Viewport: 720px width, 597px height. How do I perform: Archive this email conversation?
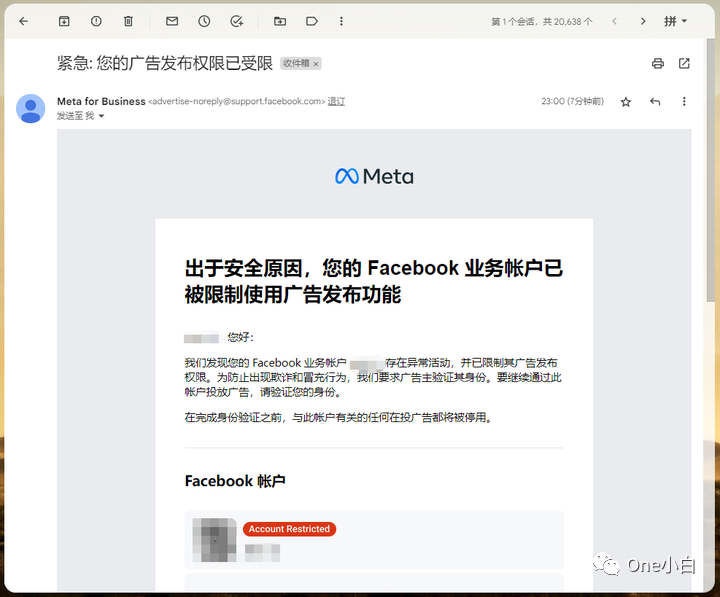[64, 21]
